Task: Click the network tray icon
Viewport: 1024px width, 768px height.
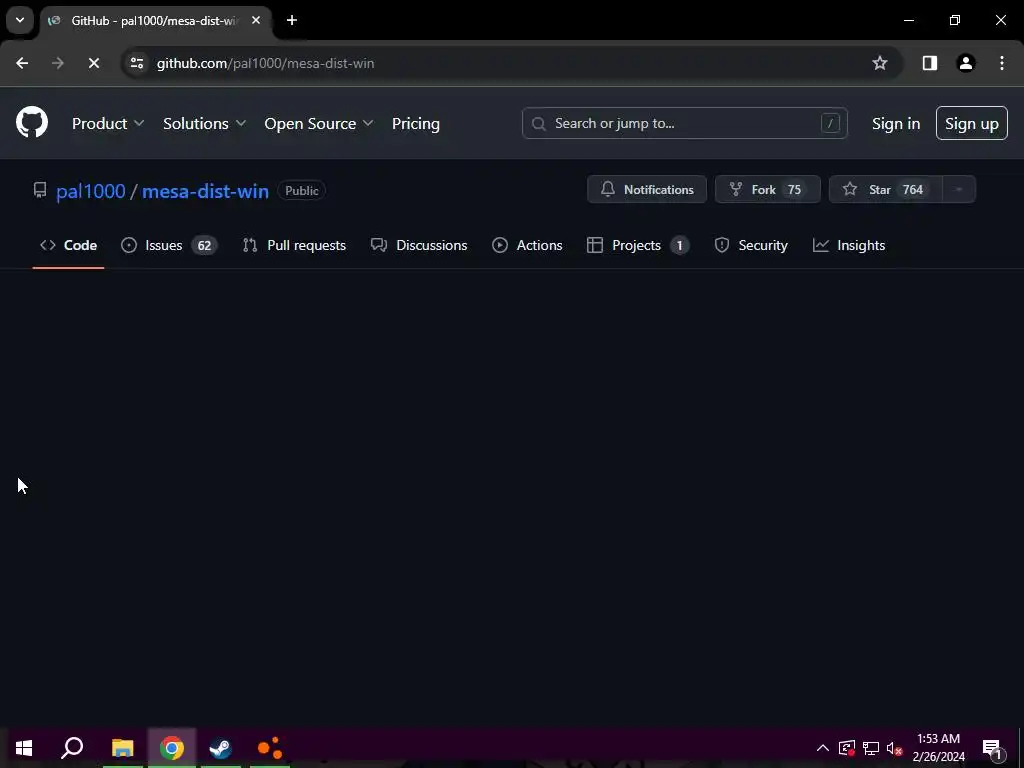Action: pos(871,748)
